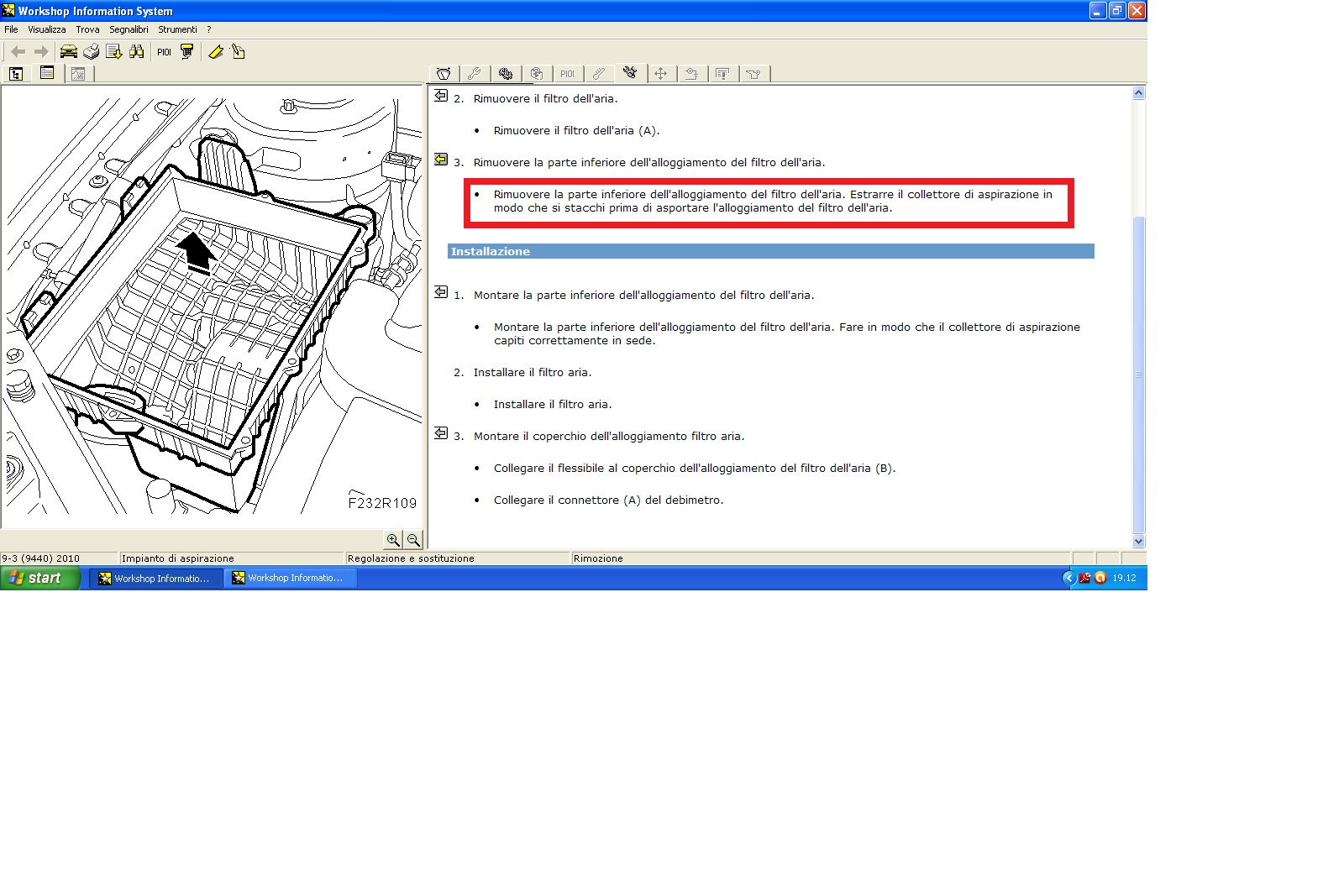The width and height of the screenshot is (1344, 896).
Task: Open the Strumenti menu
Action: point(177,29)
